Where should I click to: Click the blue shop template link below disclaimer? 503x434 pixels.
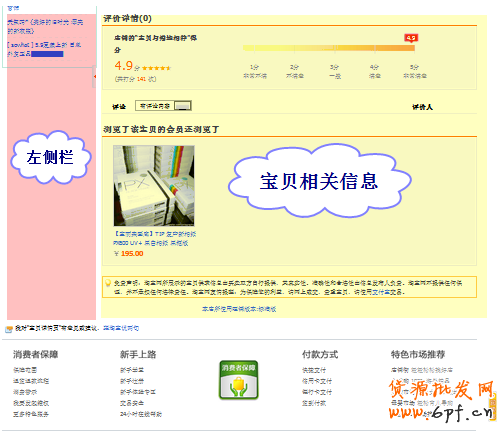coord(239,309)
